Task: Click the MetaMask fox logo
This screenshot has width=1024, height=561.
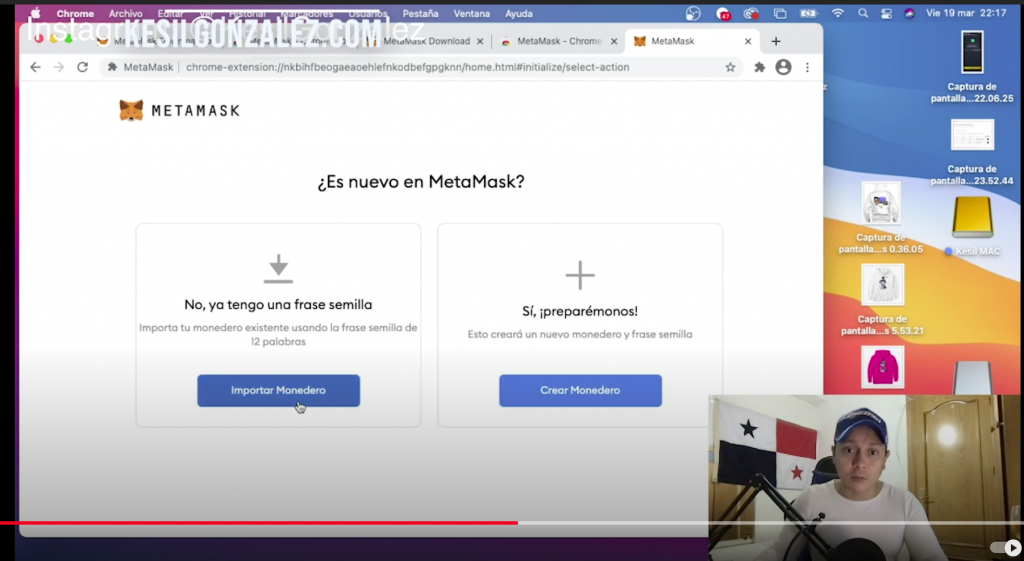Action: tap(131, 110)
